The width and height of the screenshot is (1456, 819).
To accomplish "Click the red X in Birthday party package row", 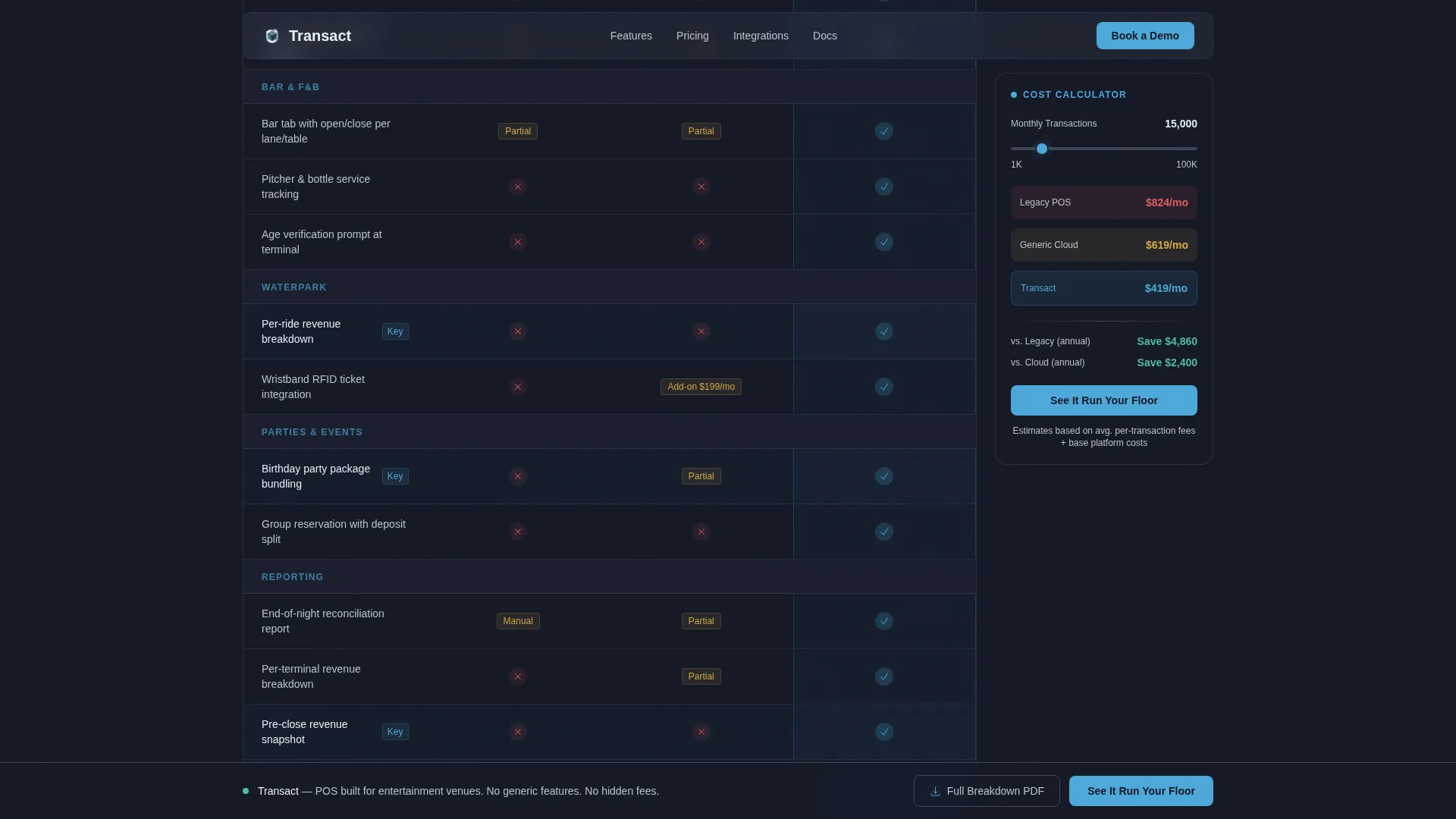I will click(x=518, y=476).
